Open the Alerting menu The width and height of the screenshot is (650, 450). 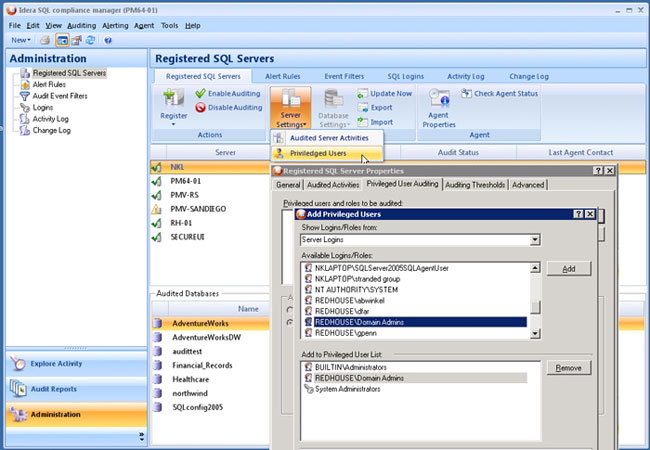115,26
